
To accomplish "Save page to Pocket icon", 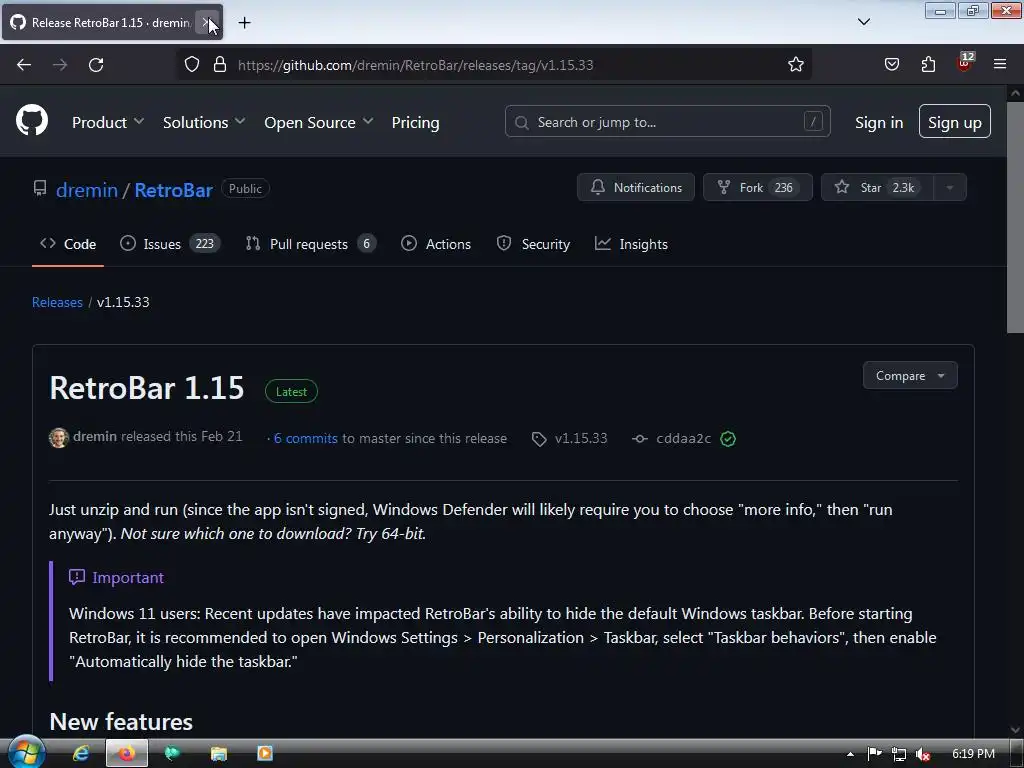I will coord(891,64).
